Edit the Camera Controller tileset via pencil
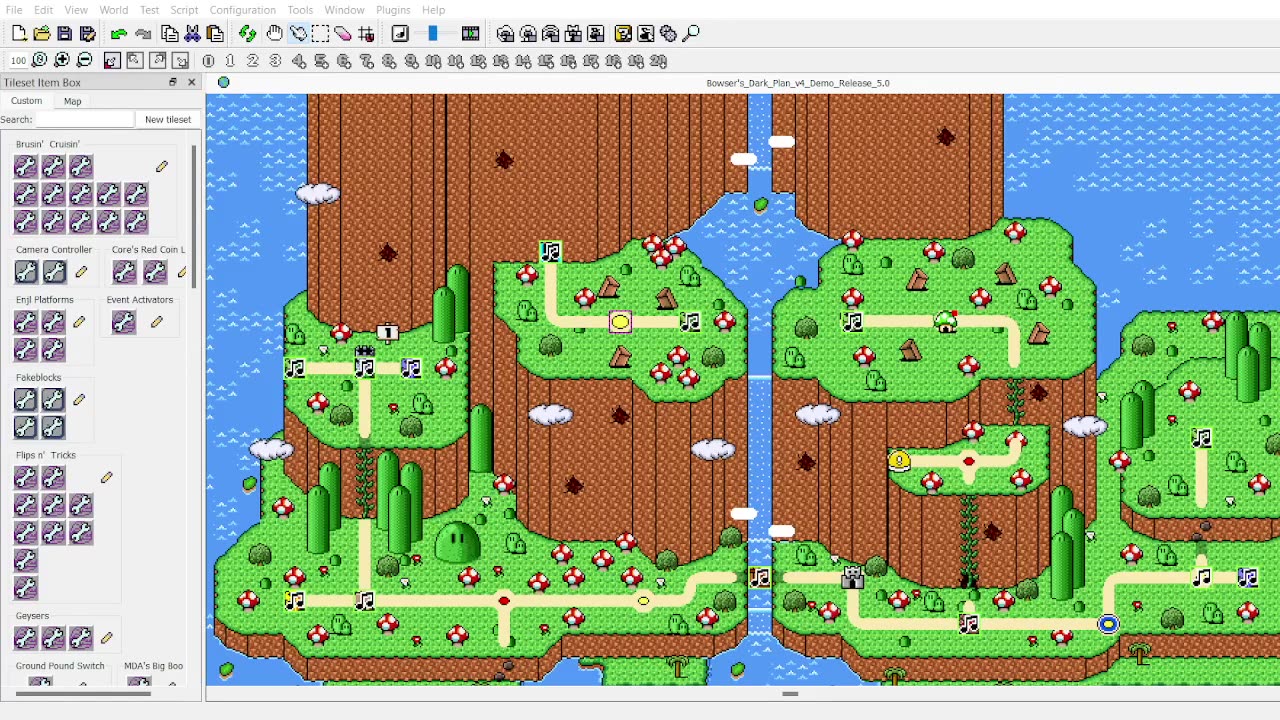 [x=81, y=272]
